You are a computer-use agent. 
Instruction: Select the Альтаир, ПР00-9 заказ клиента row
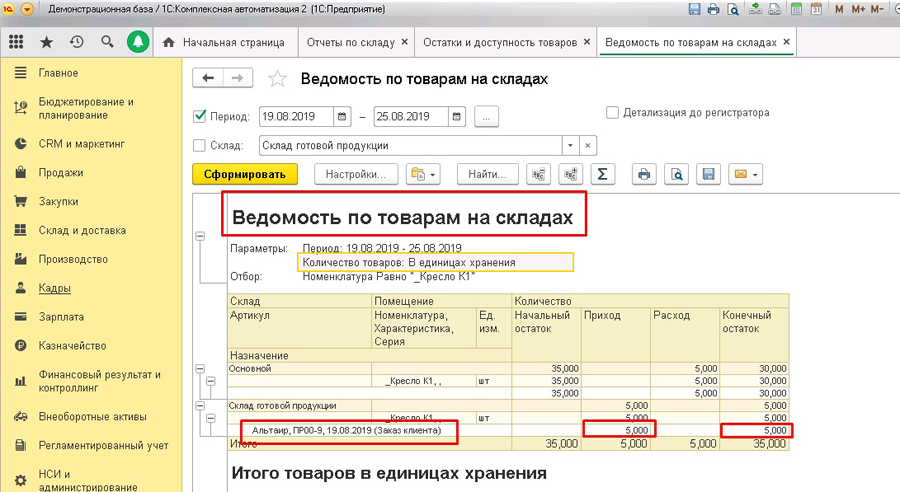[x=346, y=431]
